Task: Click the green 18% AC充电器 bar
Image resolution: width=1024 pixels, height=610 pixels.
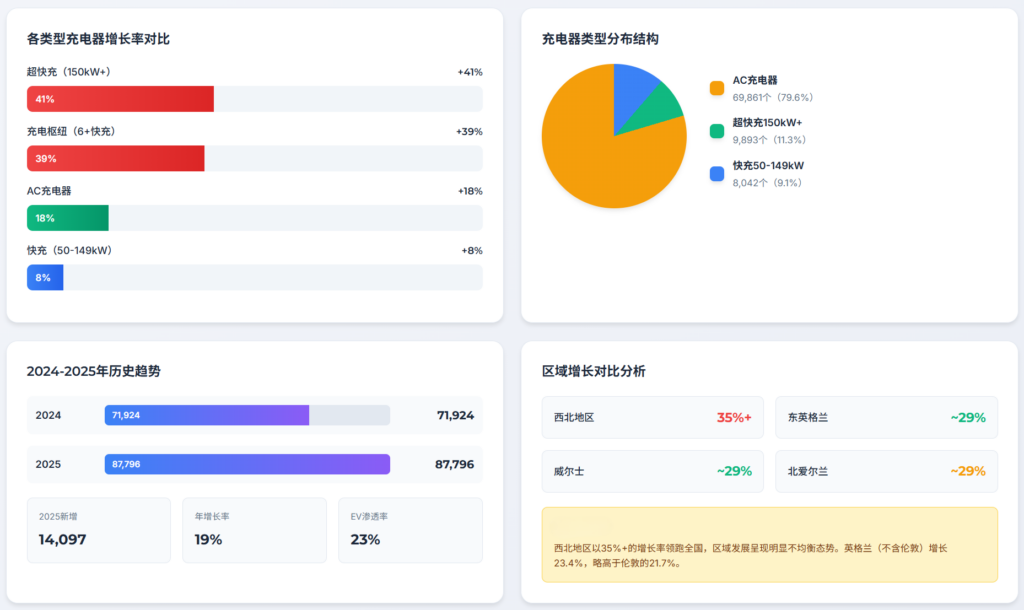Action: coord(67,218)
